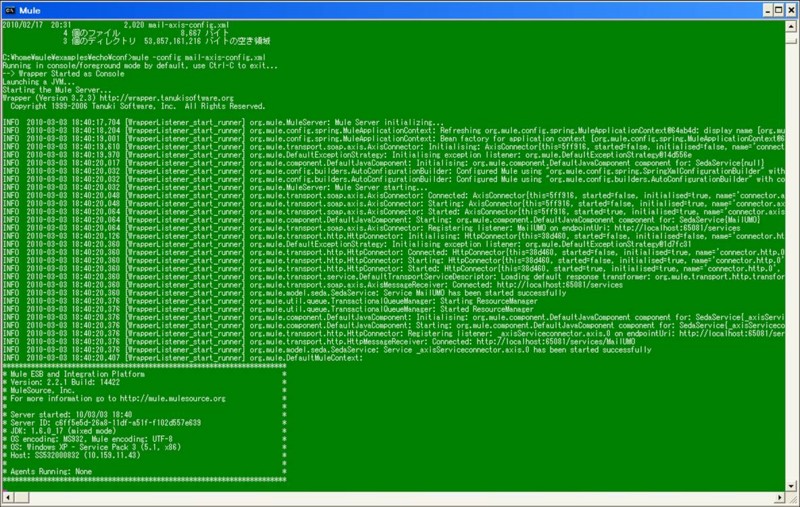Click the 'mule -config mail-axis-config.xml' command line
This screenshot has width=800, height=507.
[134, 58]
